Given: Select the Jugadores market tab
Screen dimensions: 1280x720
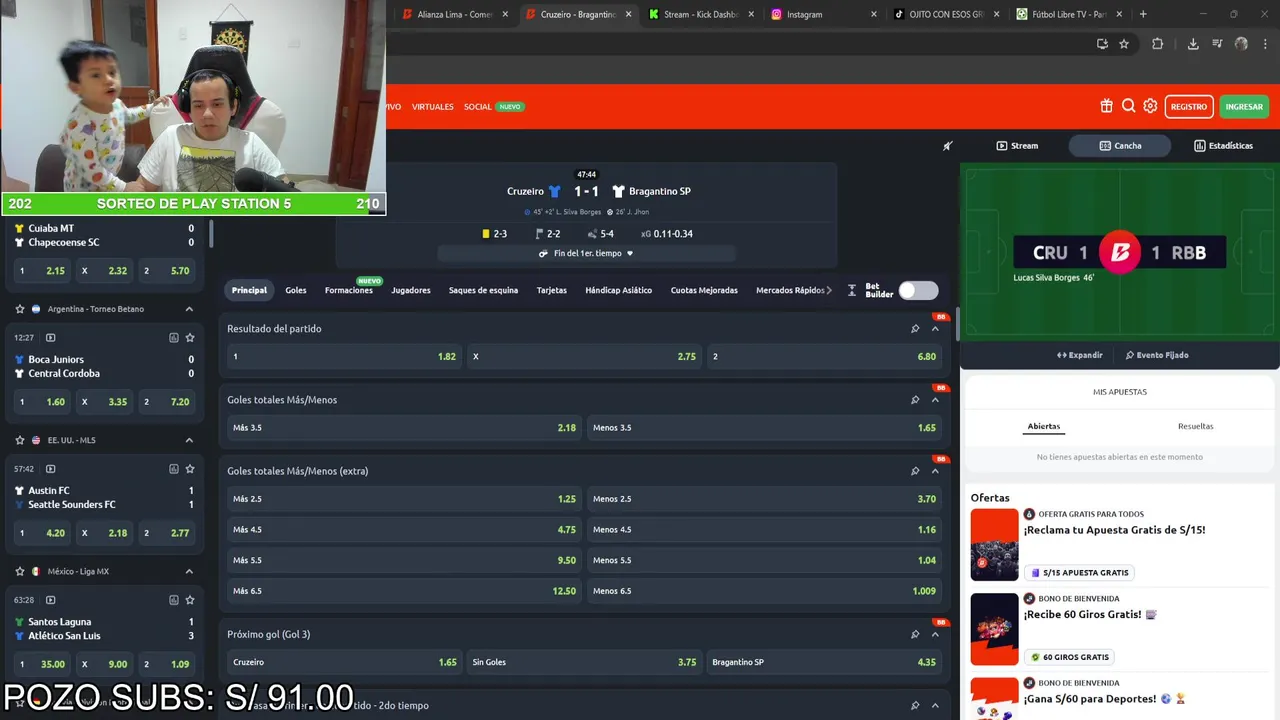Looking at the screenshot, I should coord(411,290).
